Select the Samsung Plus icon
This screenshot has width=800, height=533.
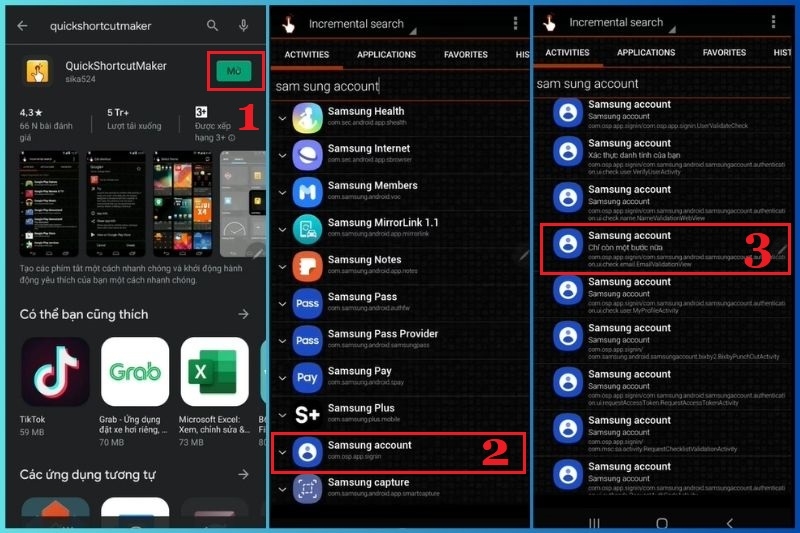point(307,415)
